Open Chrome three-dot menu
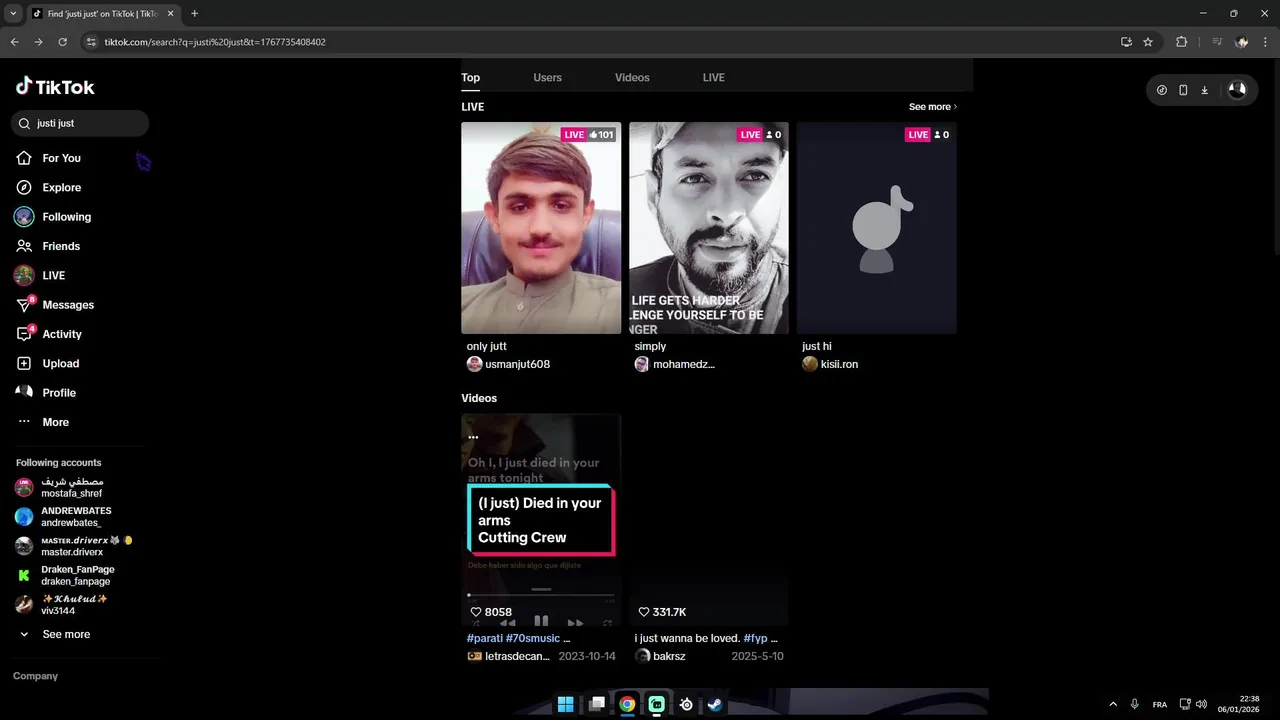This screenshot has width=1280, height=720. (1266, 42)
